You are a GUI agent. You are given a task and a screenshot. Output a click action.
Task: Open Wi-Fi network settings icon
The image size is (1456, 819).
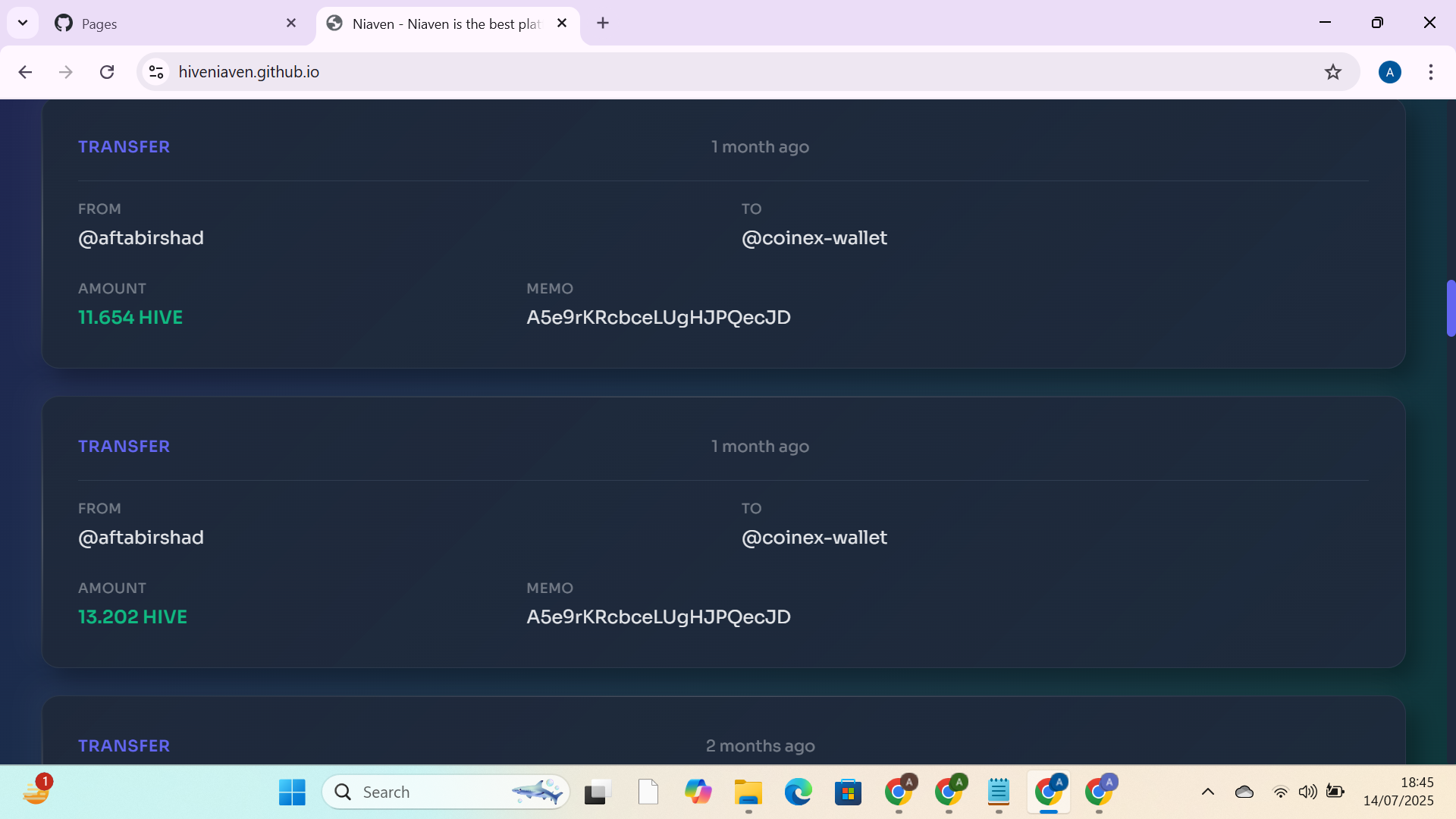tap(1280, 792)
